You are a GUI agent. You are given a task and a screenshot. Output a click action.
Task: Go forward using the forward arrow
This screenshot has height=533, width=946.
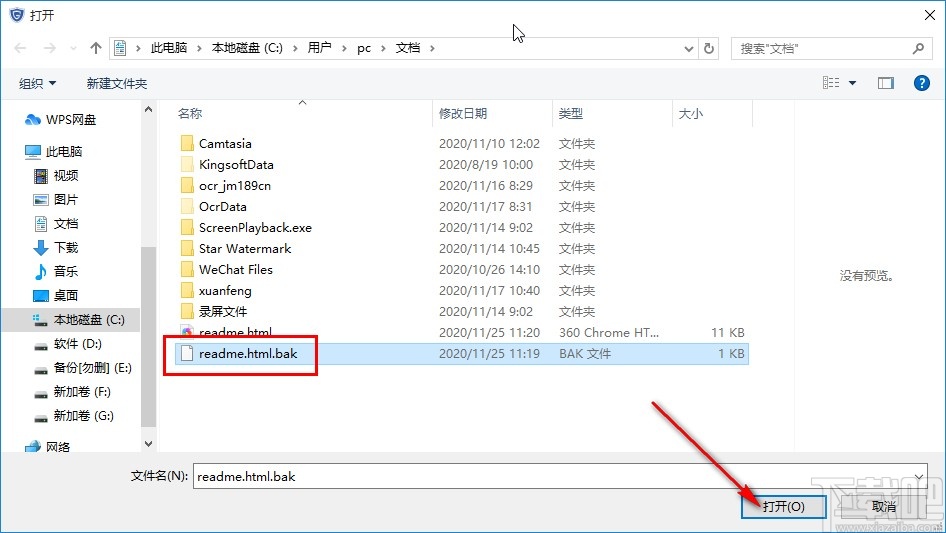[49, 48]
